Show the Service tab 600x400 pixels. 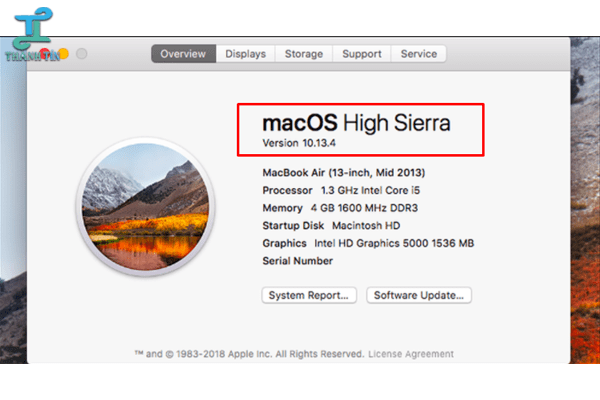tap(418, 54)
